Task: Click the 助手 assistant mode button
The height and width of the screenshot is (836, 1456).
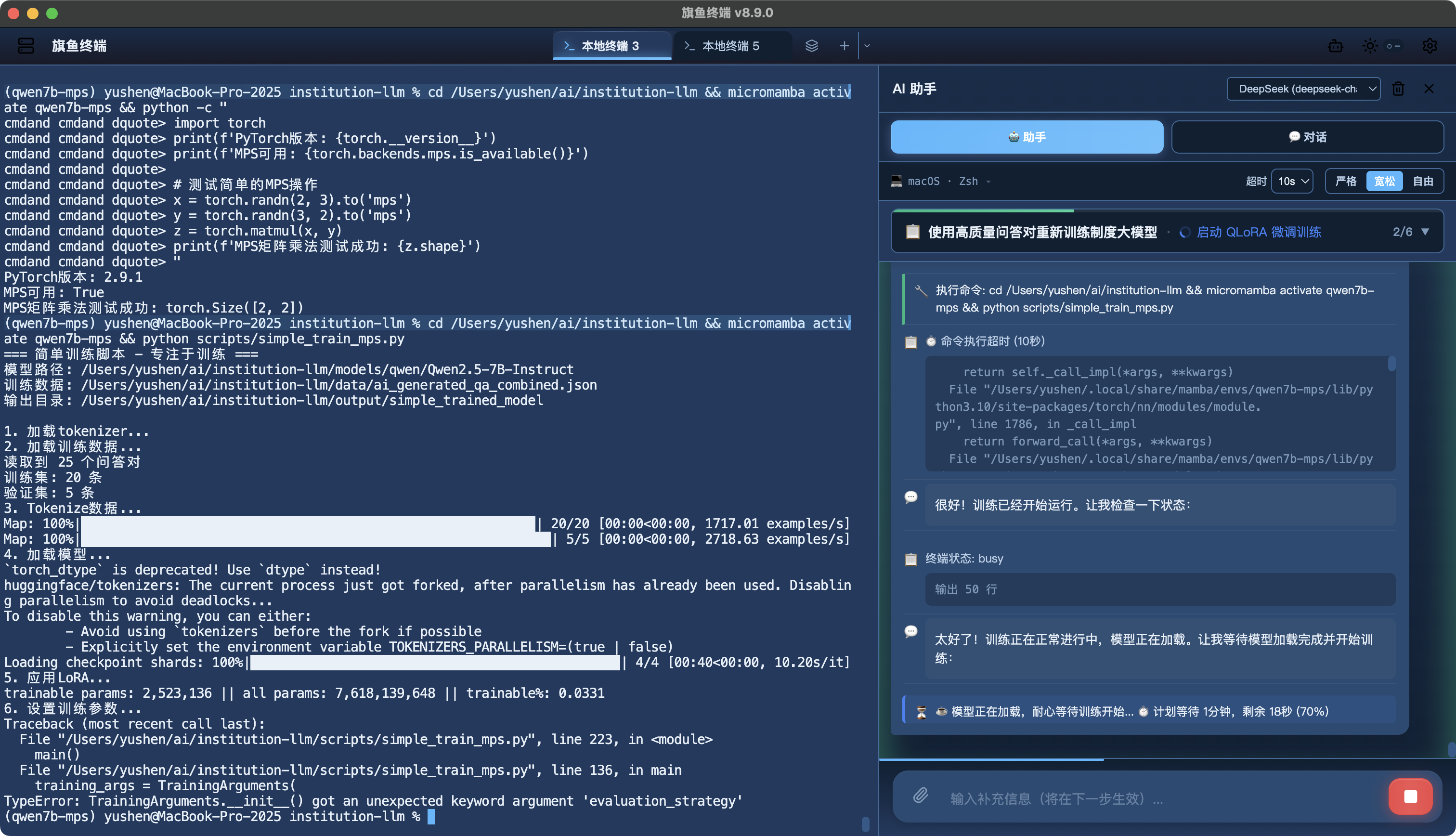Action: click(1026, 137)
